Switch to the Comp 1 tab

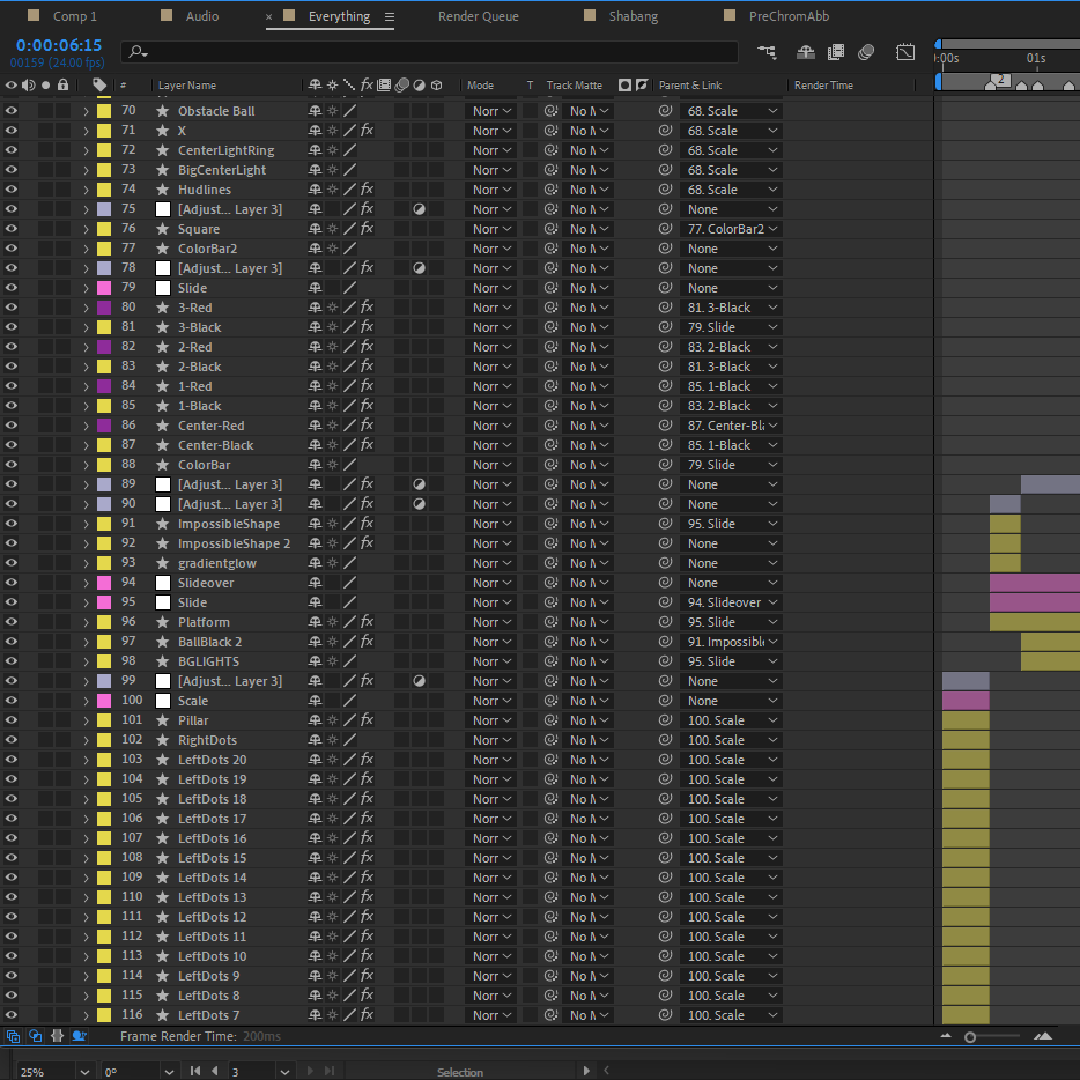[74, 16]
